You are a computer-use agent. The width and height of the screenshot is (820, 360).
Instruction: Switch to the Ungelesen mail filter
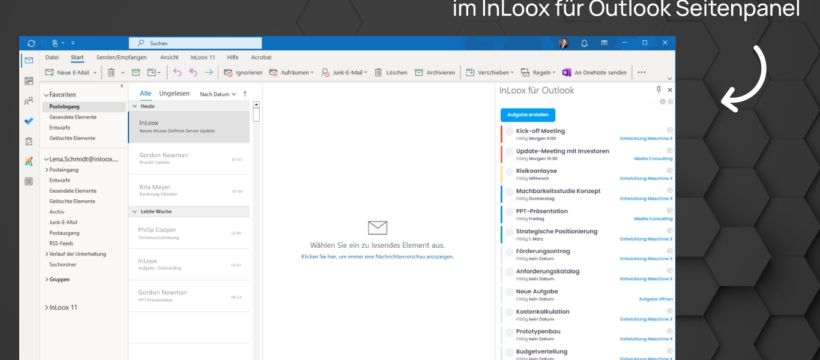pyautogui.click(x=174, y=94)
